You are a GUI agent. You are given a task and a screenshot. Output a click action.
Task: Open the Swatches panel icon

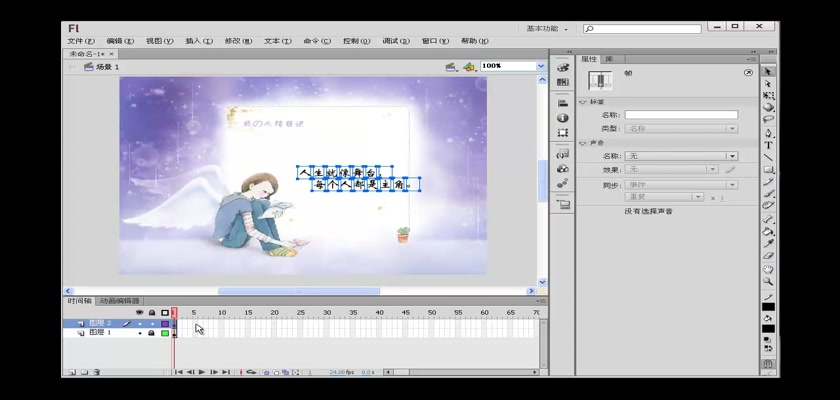coord(562,82)
